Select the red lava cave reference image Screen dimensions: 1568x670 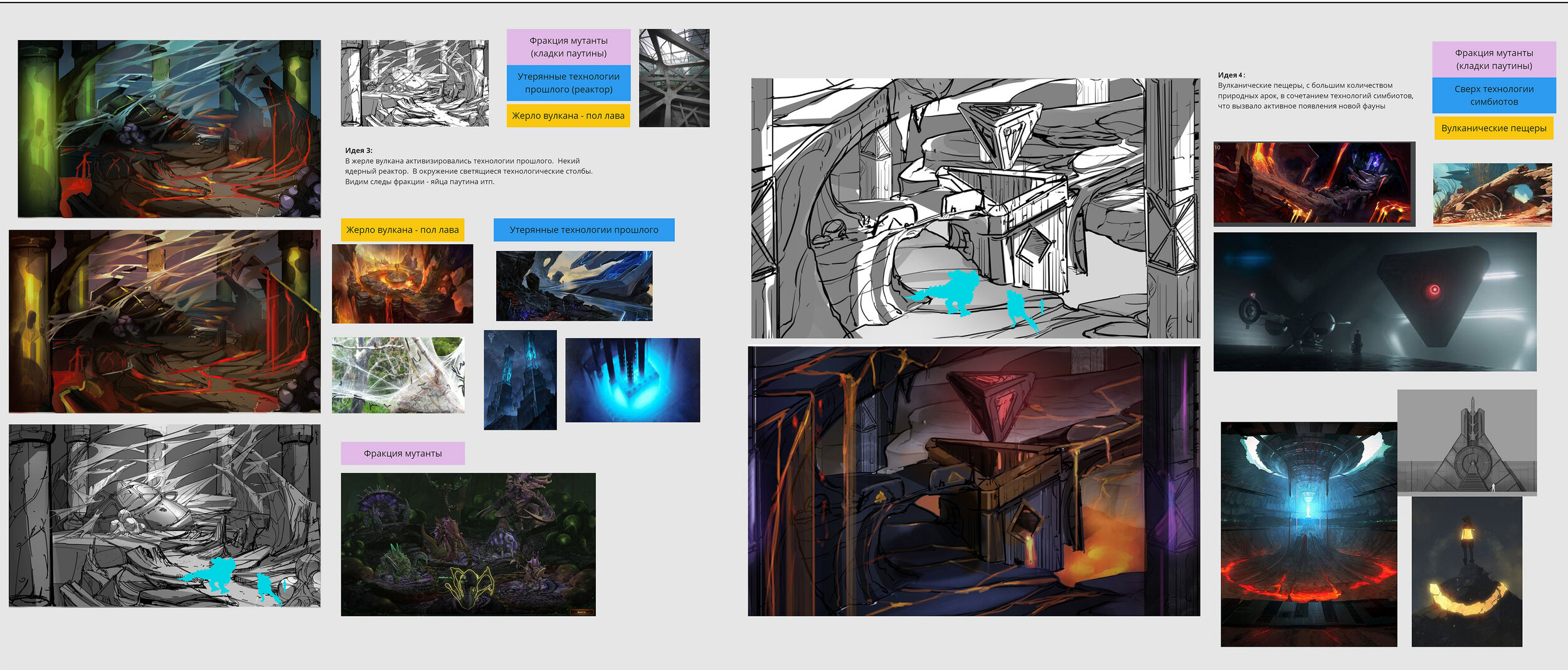(x=1314, y=183)
